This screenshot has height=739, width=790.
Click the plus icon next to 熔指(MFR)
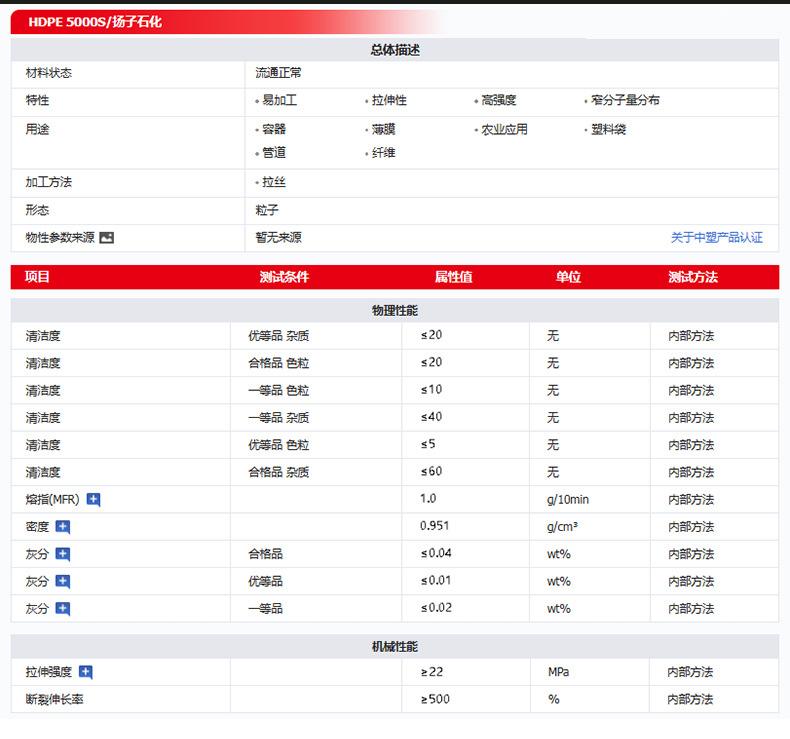click(x=94, y=499)
